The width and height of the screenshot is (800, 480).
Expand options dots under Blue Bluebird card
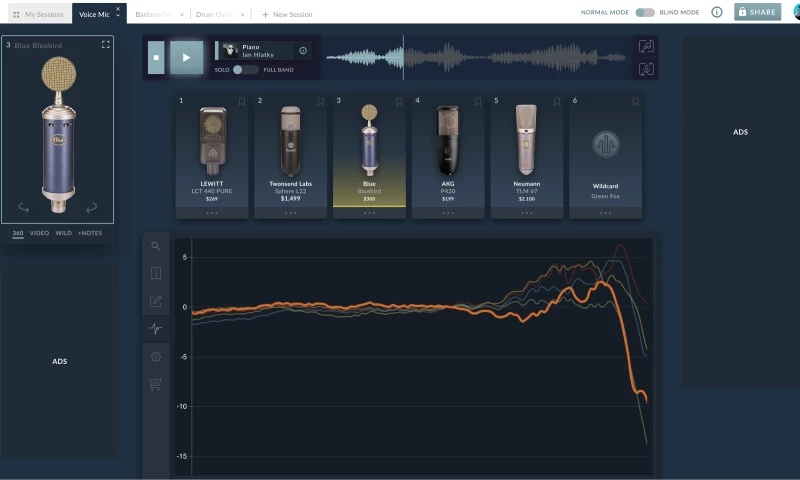pyautogui.click(x=369, y=213)
